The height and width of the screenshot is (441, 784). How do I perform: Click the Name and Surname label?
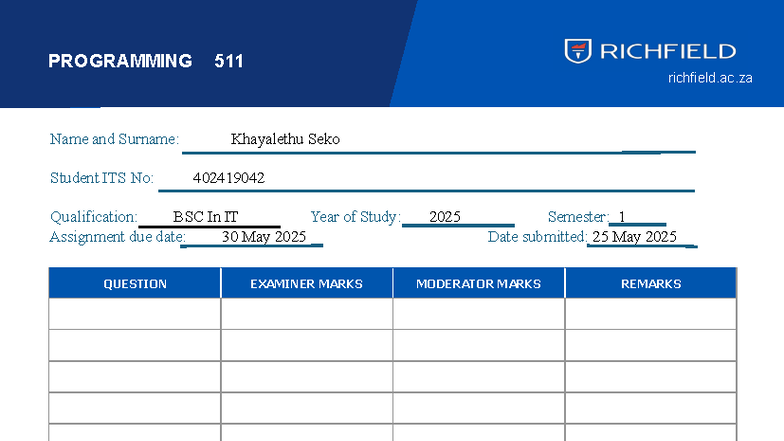[x=114, y=139]
